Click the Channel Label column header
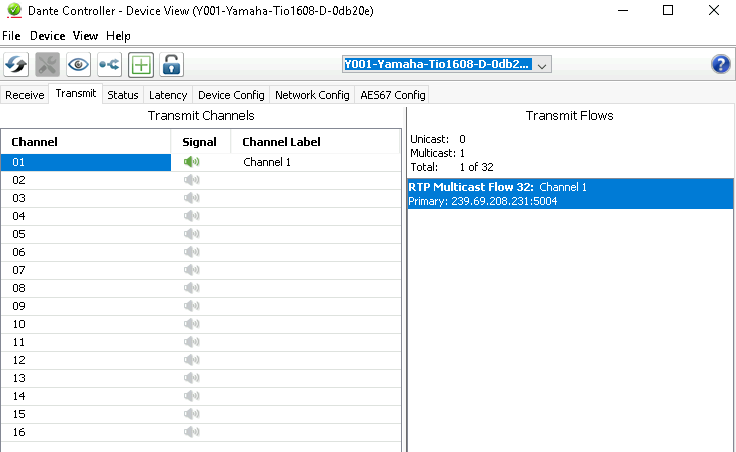Viewport: 736px width, 452px height. [315, 142]
